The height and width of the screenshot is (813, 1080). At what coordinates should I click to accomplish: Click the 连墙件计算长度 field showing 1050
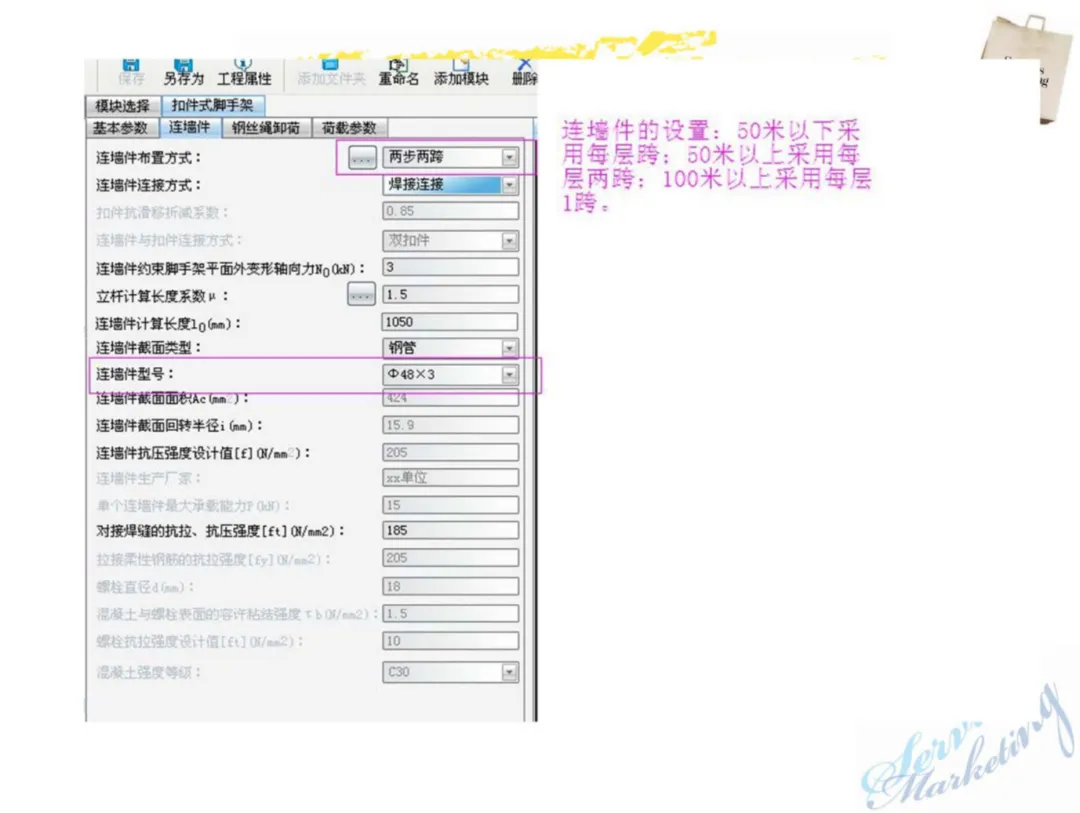(450, 322)
